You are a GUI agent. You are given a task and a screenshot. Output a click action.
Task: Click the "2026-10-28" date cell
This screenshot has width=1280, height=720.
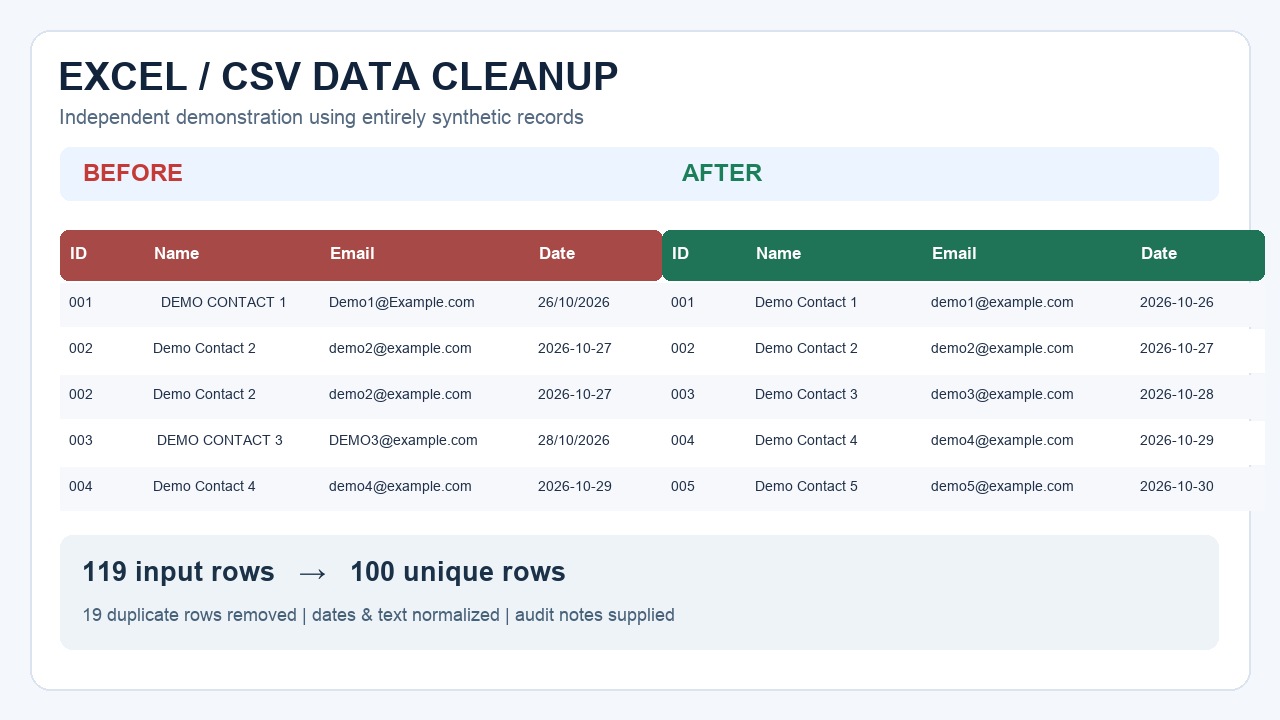point(1177,394)
